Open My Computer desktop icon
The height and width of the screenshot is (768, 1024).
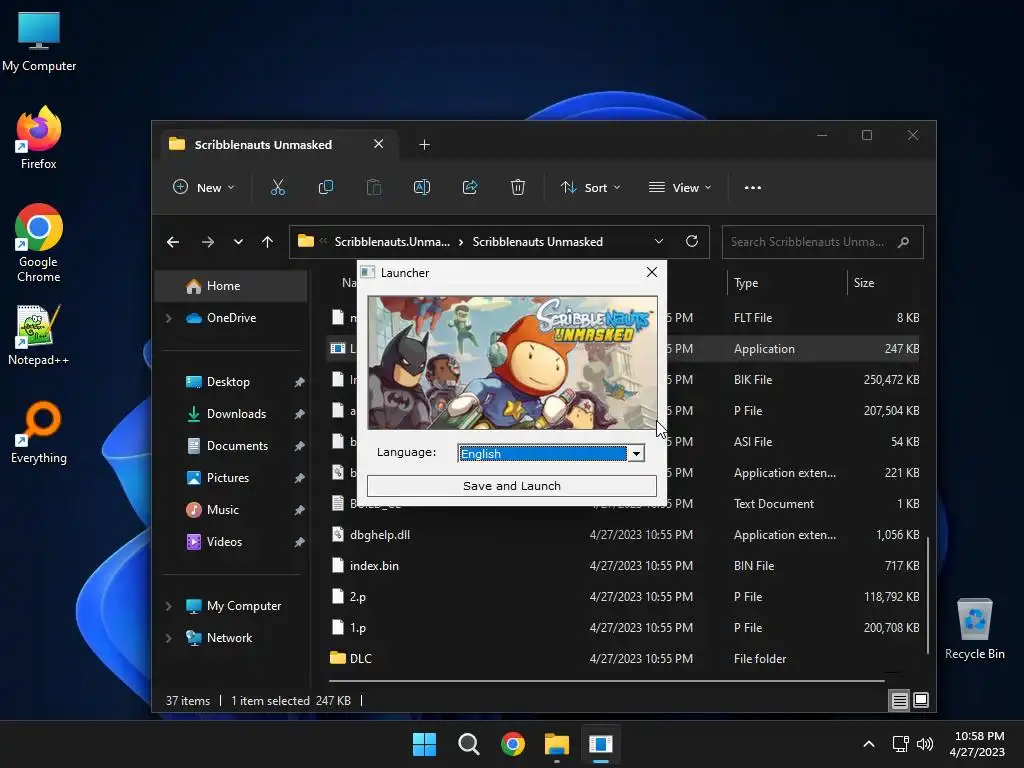(39, 41)
